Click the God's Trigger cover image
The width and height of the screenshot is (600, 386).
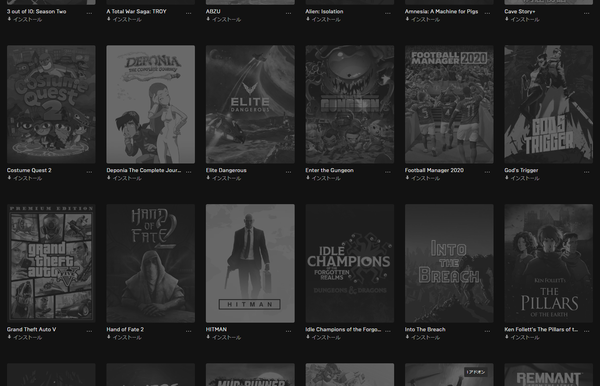(x=549, y=104)
